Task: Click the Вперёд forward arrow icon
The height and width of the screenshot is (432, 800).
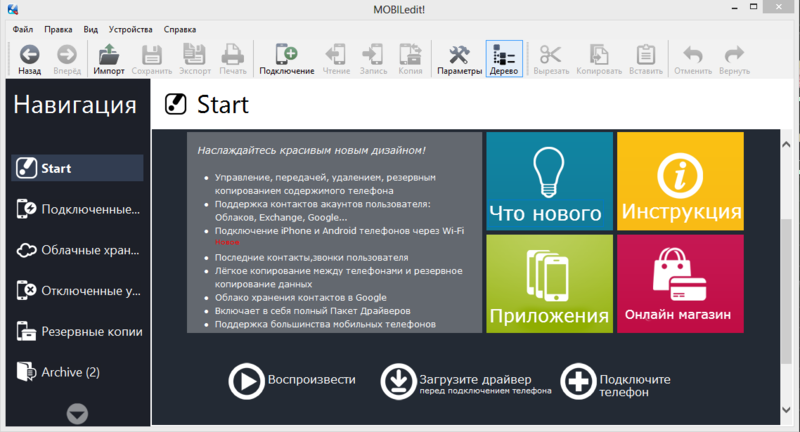Action: [x=67, y=55]
